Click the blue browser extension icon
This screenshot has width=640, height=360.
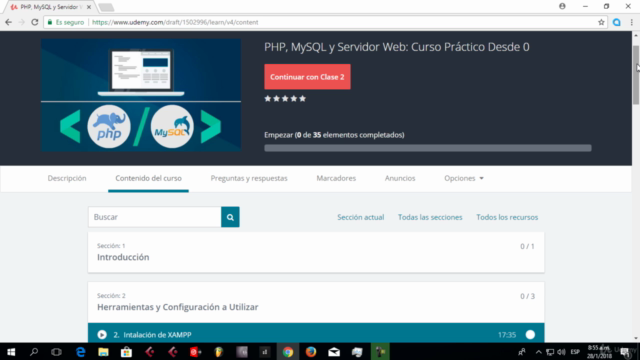pos(617,22)
